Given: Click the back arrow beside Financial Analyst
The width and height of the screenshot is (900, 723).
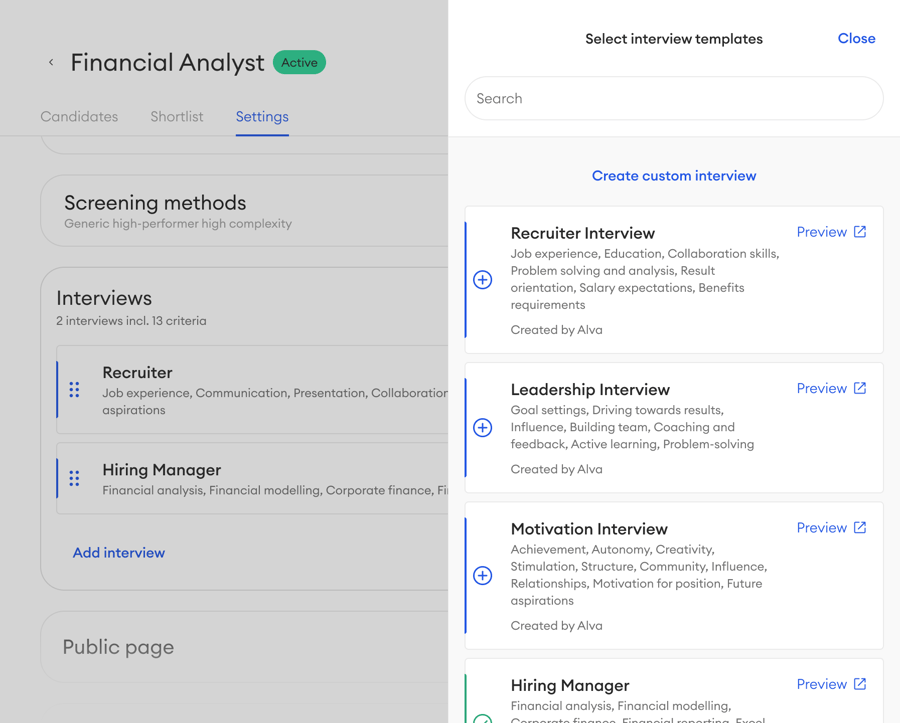Looking at the screenshot, I should (x=51, y=62).
